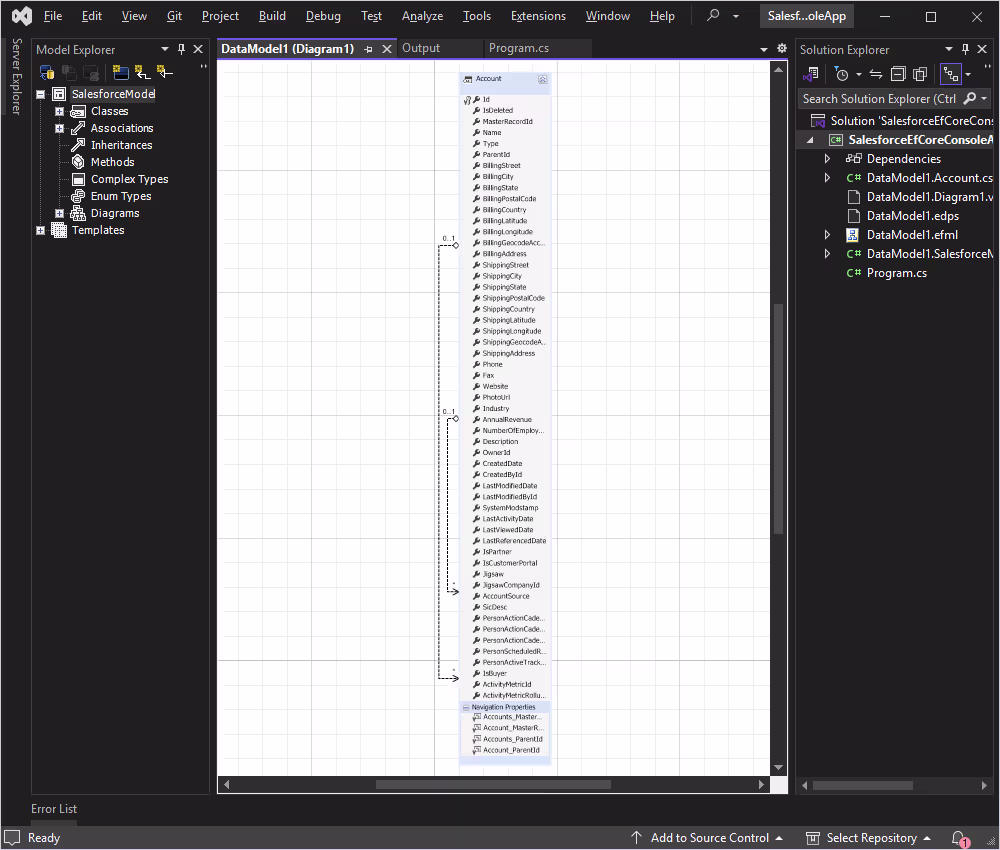This screenshot has height=850, width=1000.
Task: Open the Project menu
Action: pyautogui.click(x=219, y=16)
